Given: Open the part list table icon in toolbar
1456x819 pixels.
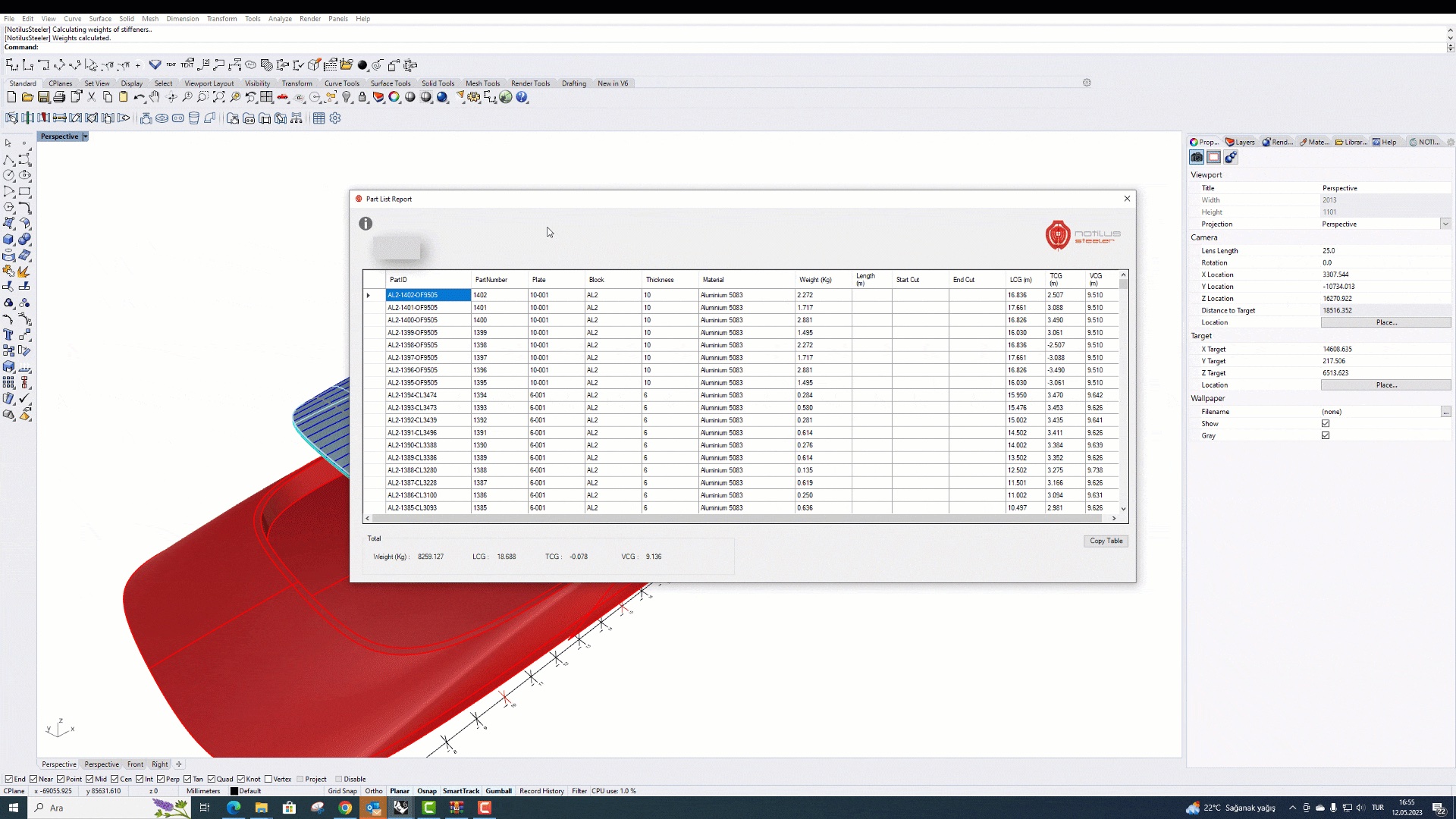Looking at the screenshot, I should pyautogui.click(x=318, y=118).
